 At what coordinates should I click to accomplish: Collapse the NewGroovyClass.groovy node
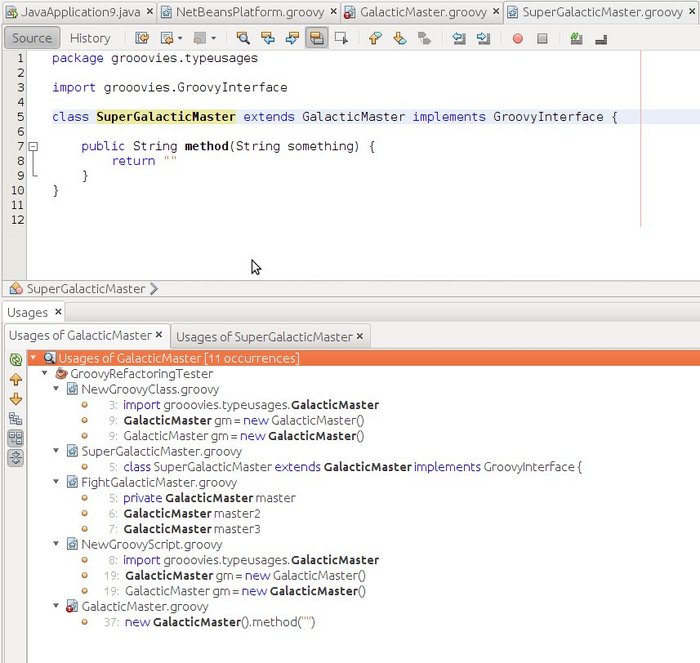pyautogui.click(x=56, y=389)
